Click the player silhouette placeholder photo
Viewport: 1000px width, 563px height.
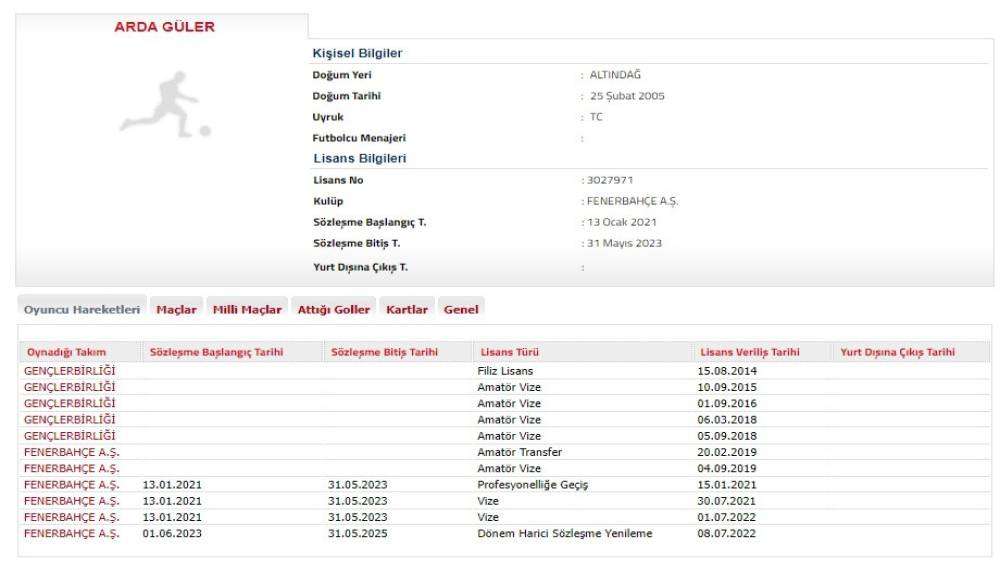[x=162, y=105]
